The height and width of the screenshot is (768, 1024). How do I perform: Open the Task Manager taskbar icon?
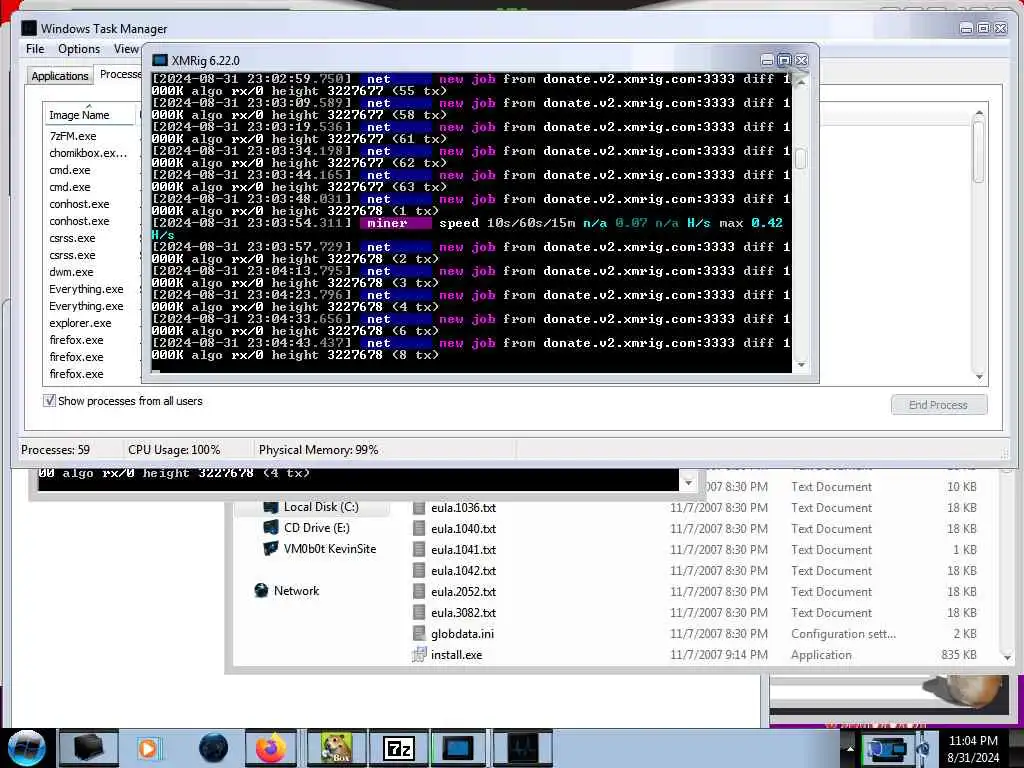tap(522, 748)
